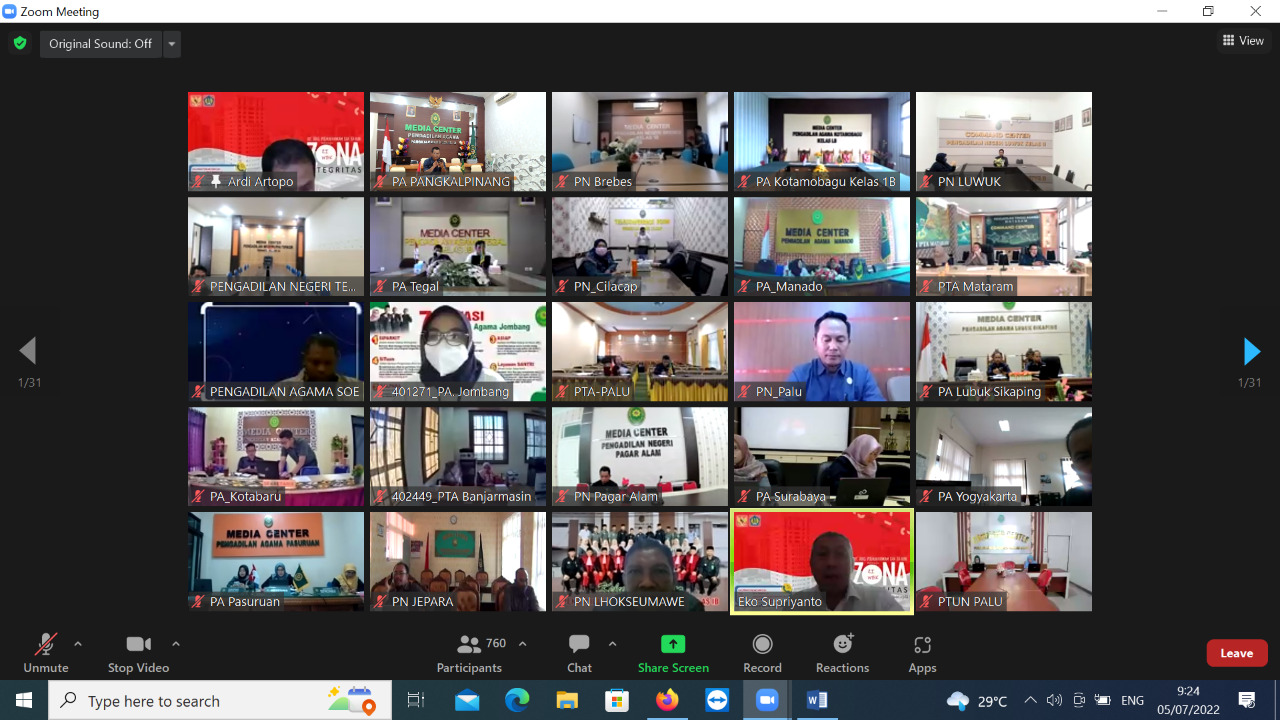Screen dimensions: 1280x720
Task: Click the green encryption shield icon
Action: 19,44
